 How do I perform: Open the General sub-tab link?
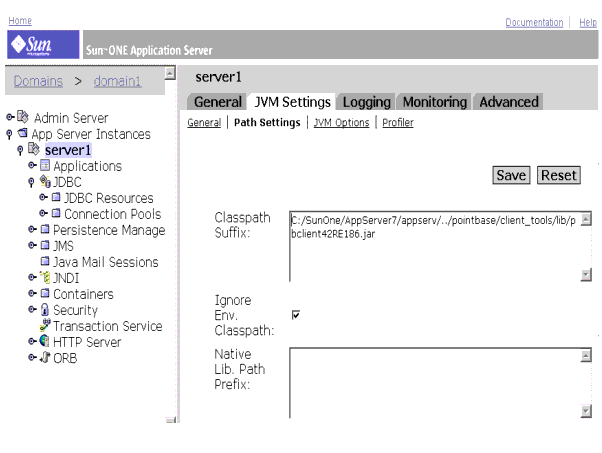click(204, 122)
